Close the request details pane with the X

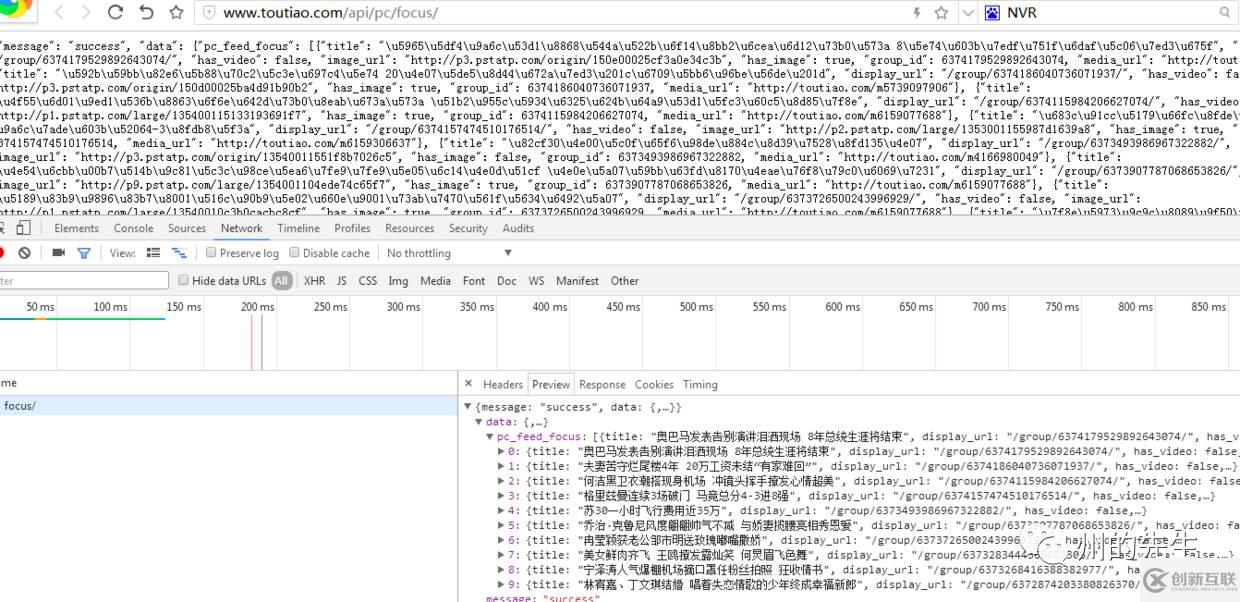468,384
